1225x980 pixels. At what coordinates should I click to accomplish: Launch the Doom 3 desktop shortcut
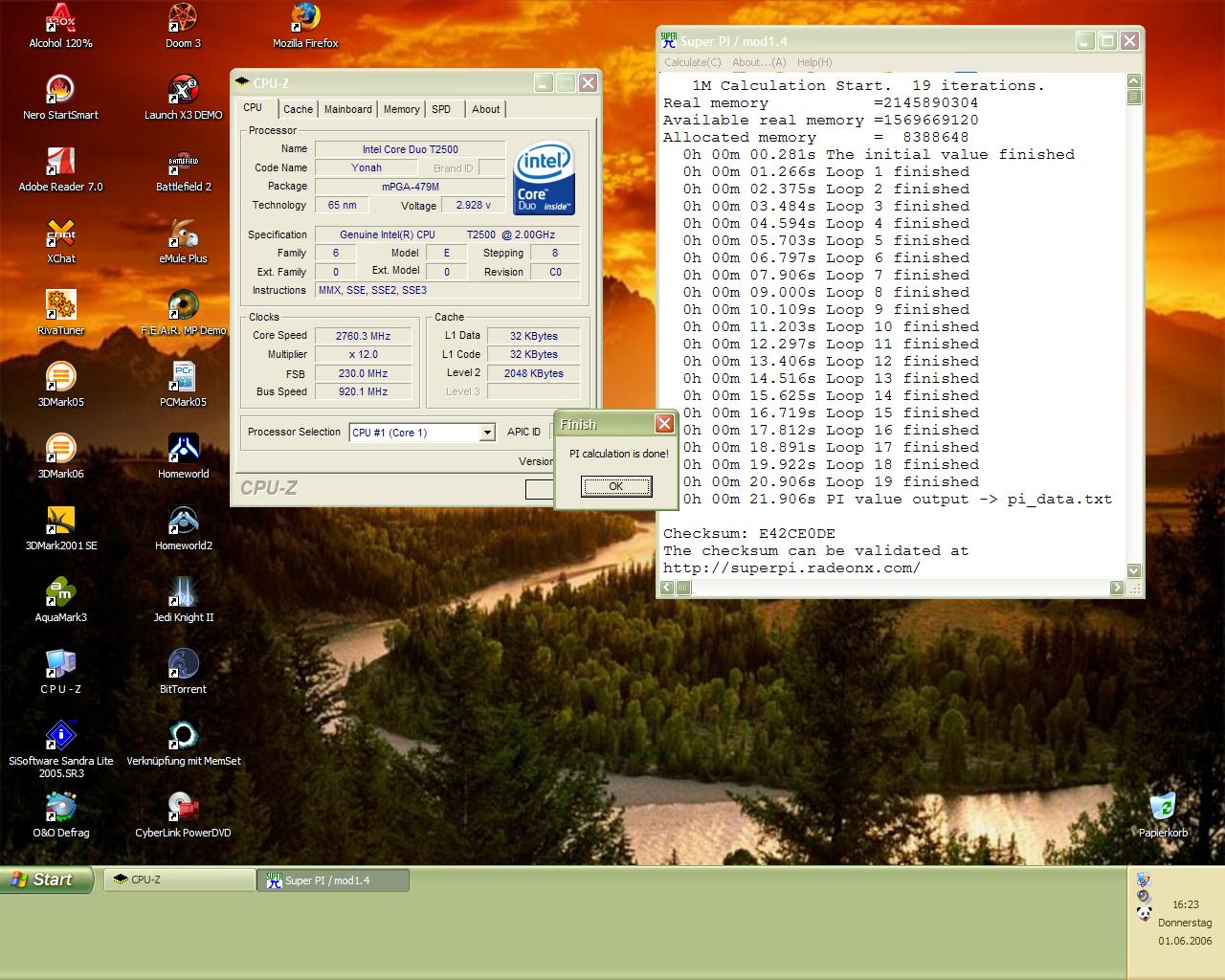pos(183,19)
